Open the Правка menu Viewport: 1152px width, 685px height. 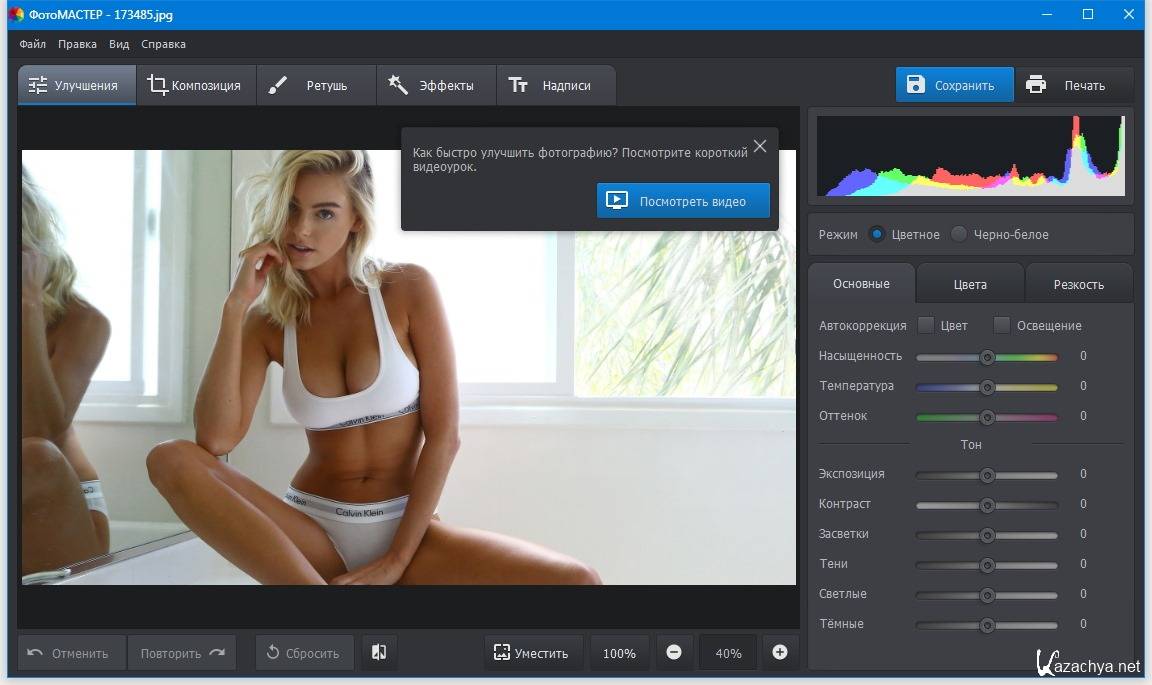tap(77, 44)
